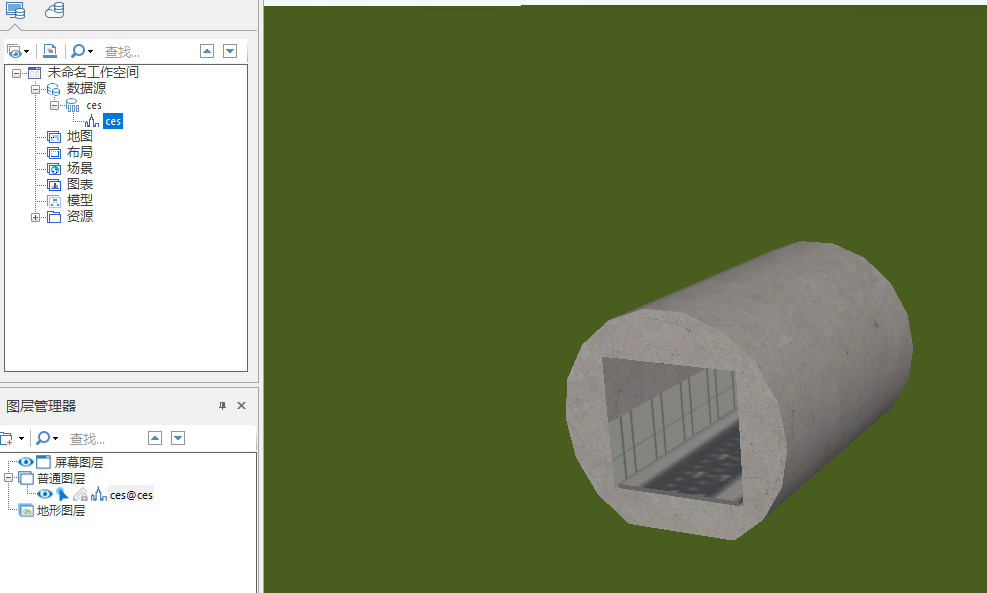Viewport: 987px width, 593px height.
Task: Close the 图层管理器 panel
Action: pyautogui.click(x=241, y=405)
